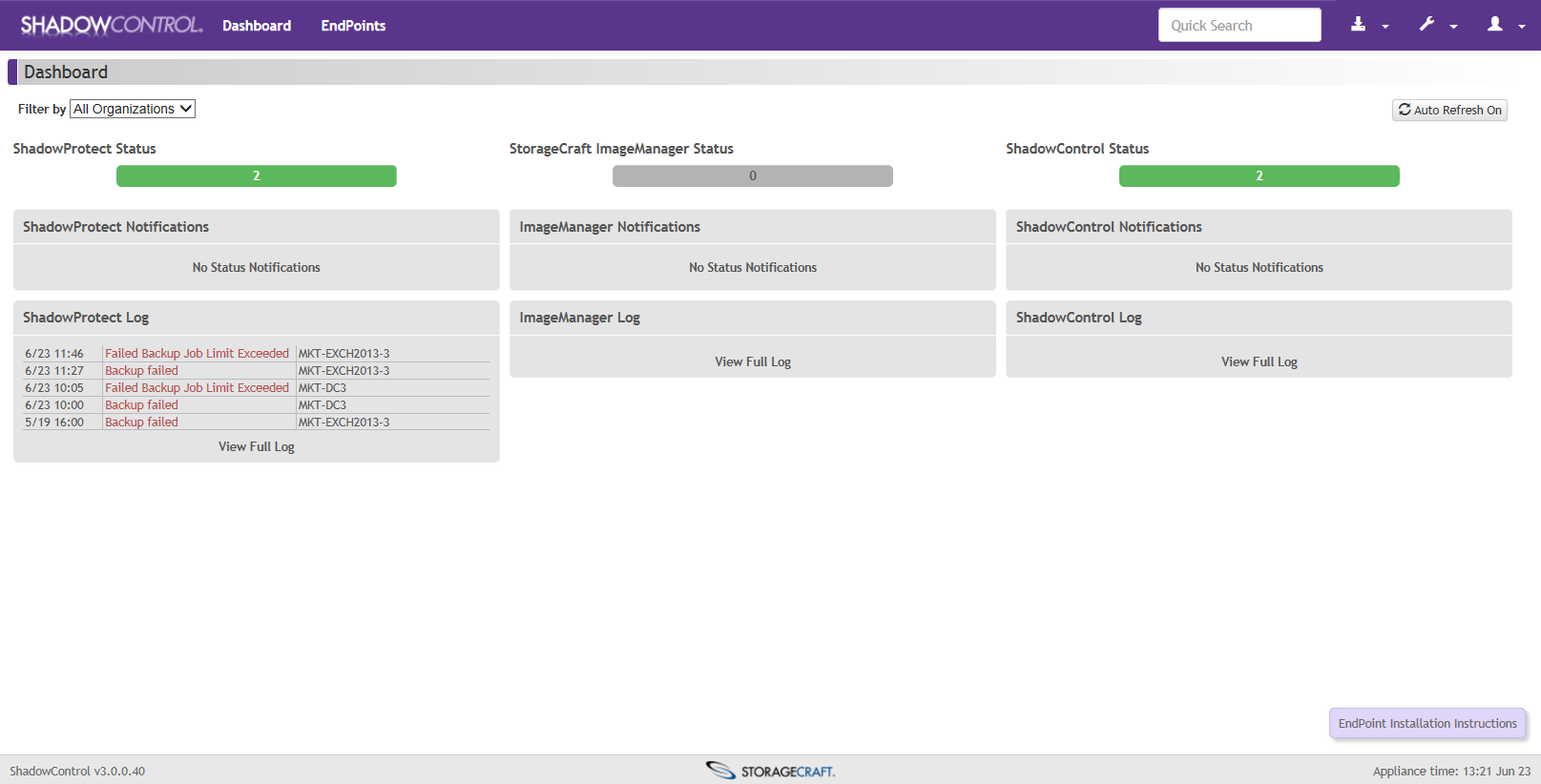Click the gray ImageManager Status bar

753,175
